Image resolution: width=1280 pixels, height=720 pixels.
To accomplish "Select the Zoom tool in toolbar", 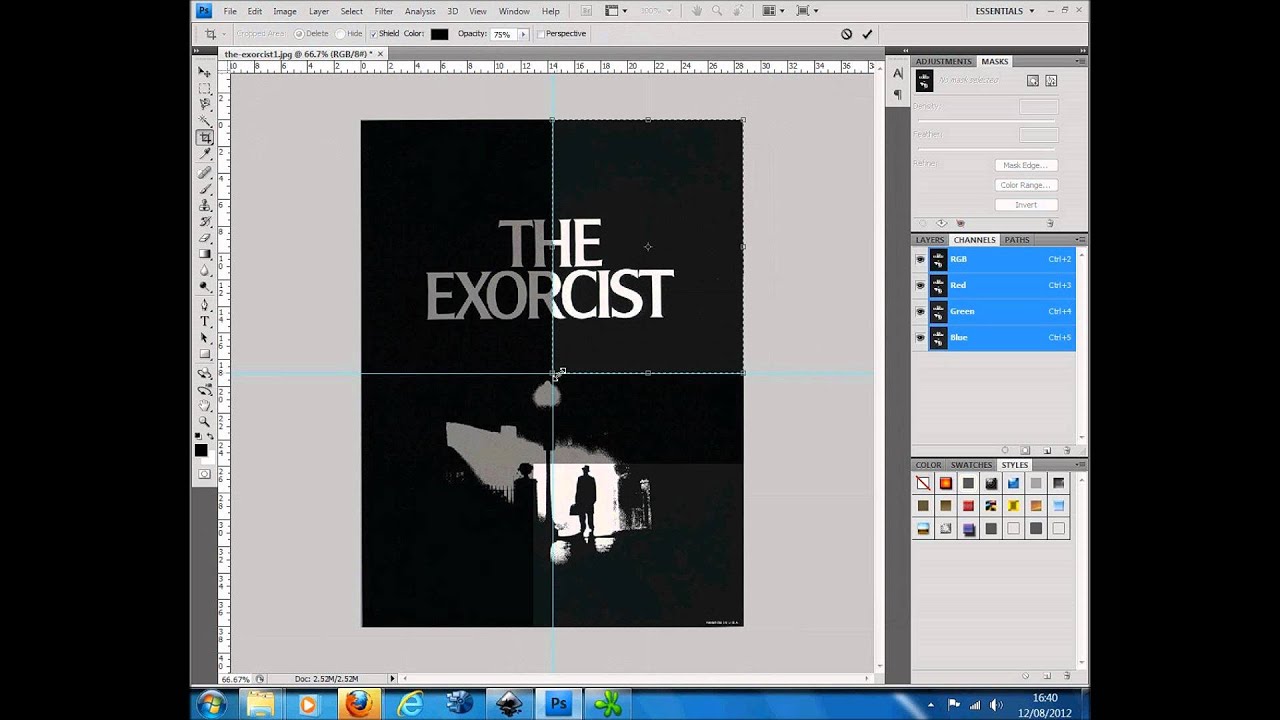I will click(205, 422).
